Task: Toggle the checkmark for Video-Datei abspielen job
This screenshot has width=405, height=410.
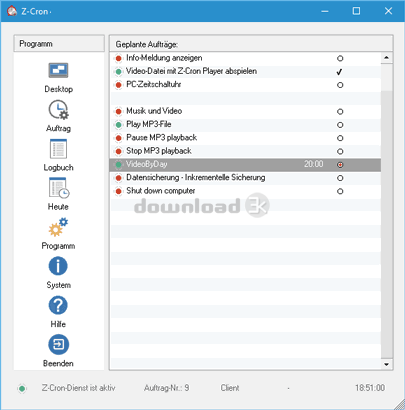Action: [340, 72]
